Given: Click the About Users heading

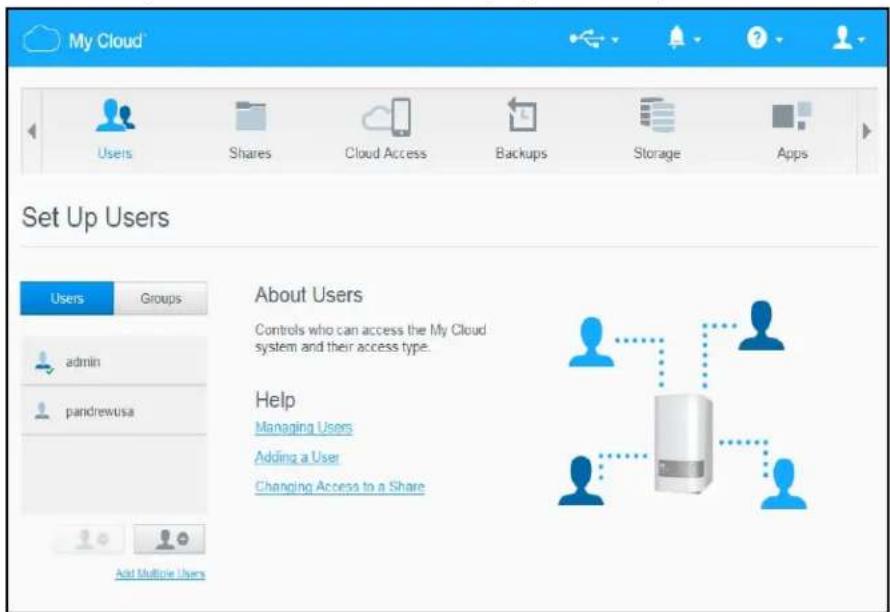Looking at the screenshot, I should pos(309,295).
